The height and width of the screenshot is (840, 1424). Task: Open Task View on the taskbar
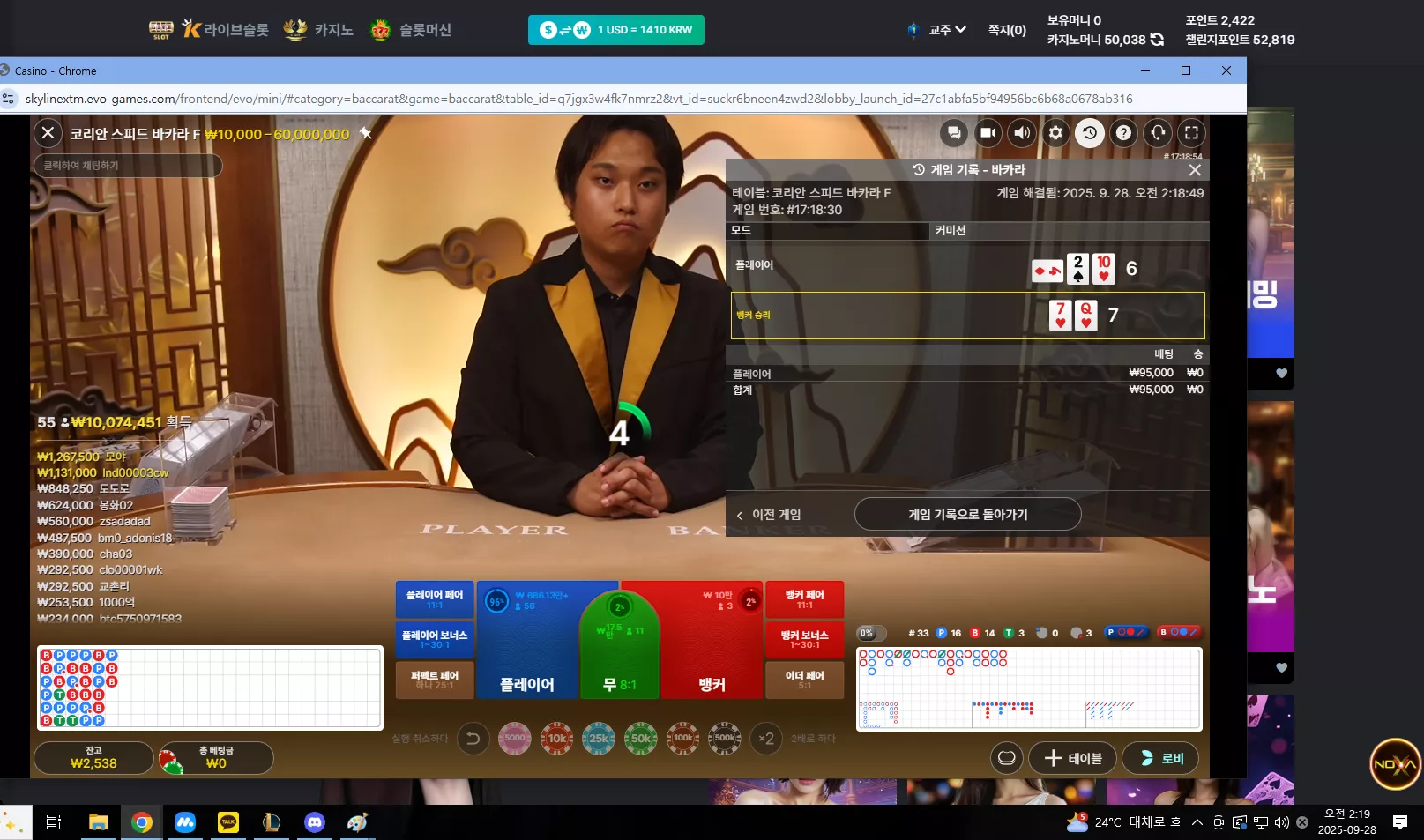click(x=54, y=822)
